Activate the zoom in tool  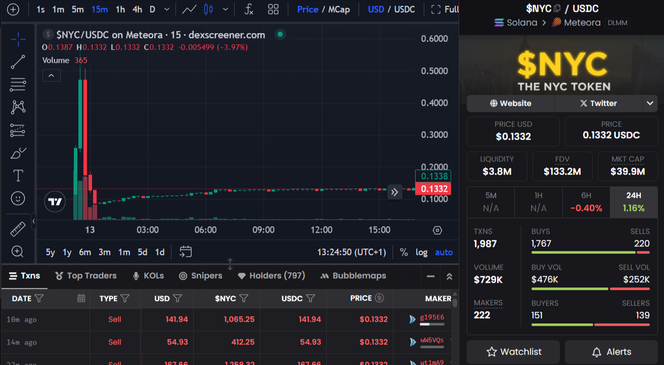(18, 252)
